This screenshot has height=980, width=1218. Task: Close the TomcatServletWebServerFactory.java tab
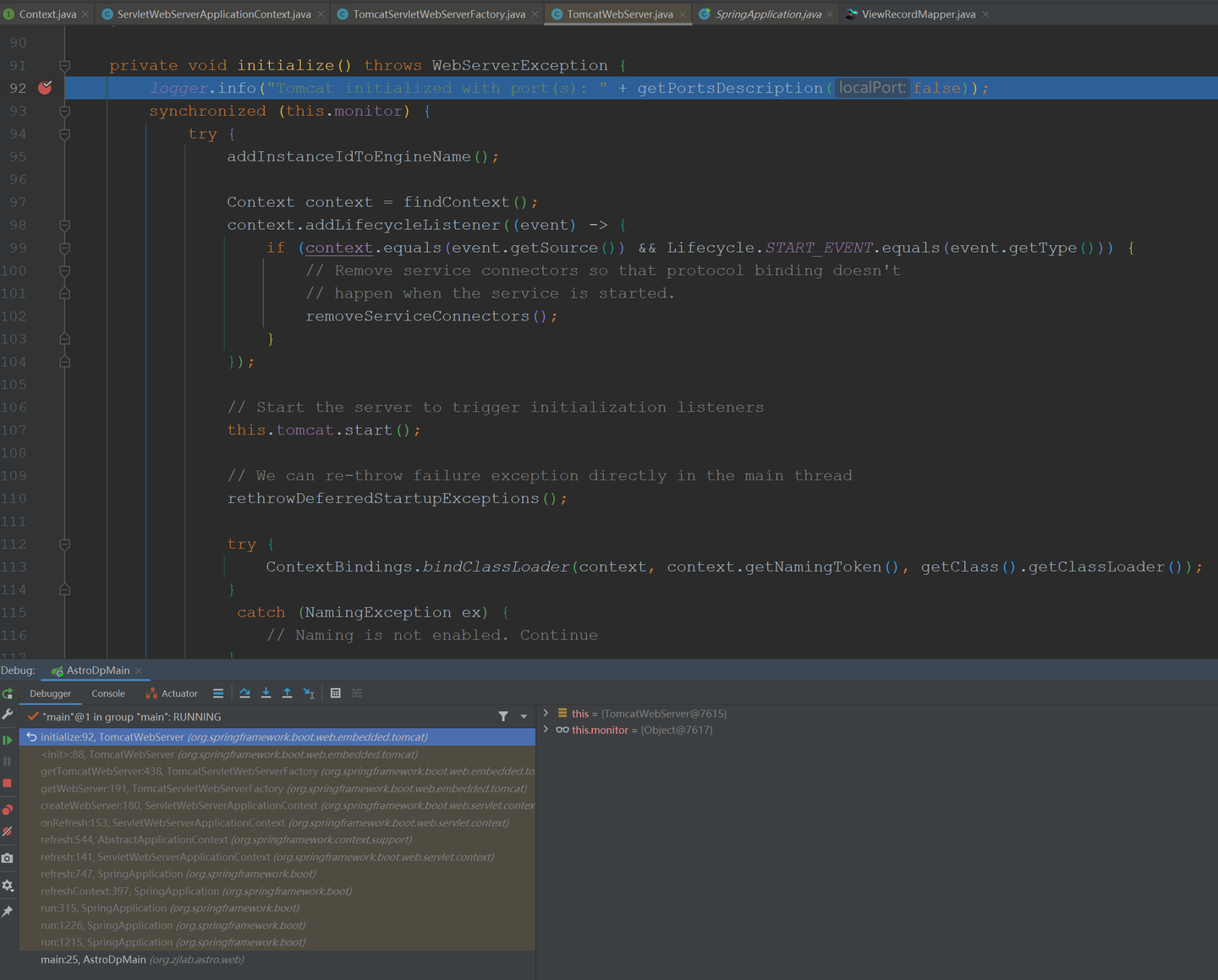pos(535,14)
